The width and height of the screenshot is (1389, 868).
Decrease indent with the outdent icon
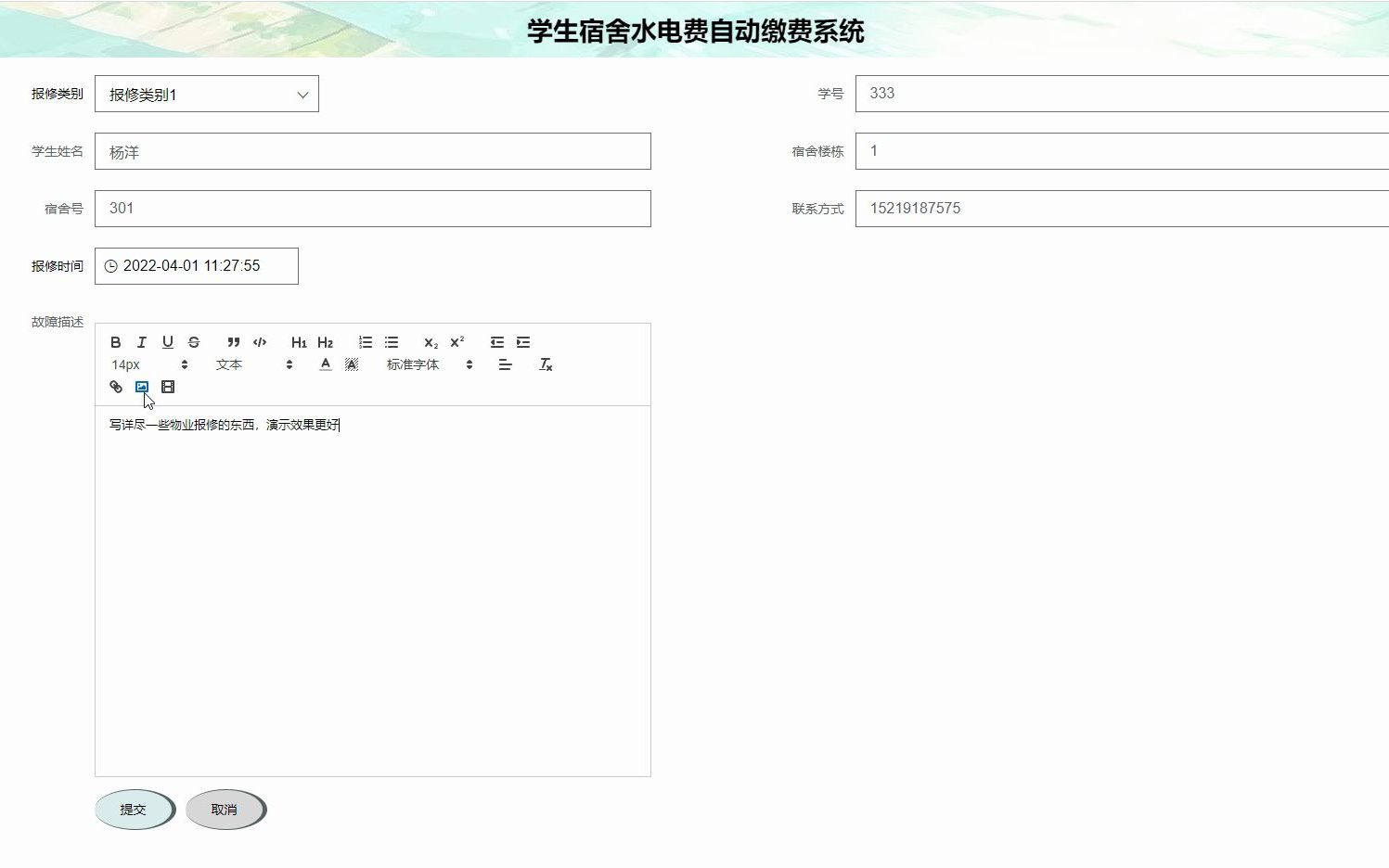click(x=497, y=342)
